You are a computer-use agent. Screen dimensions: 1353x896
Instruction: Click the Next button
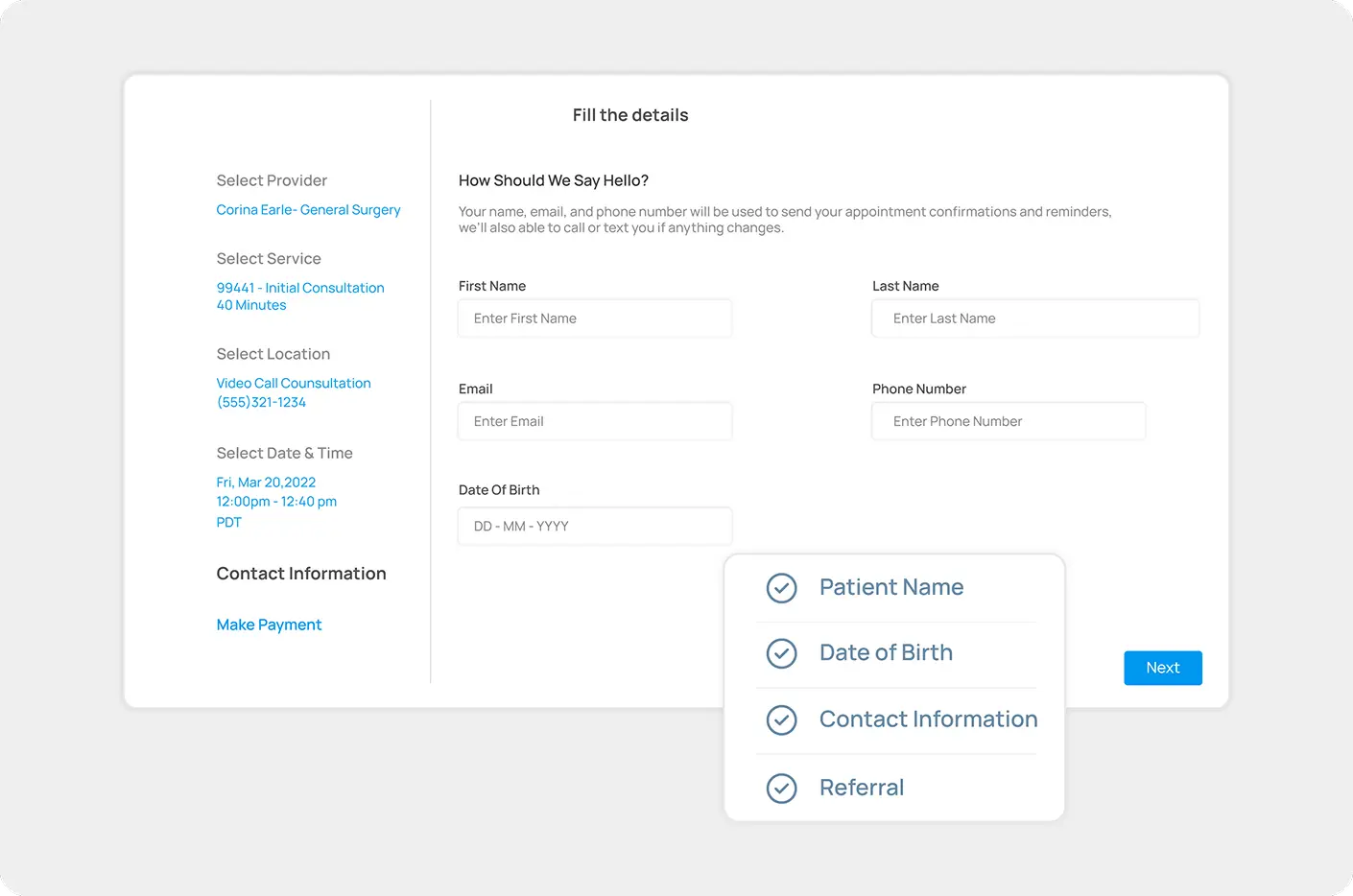[1162, 668]
